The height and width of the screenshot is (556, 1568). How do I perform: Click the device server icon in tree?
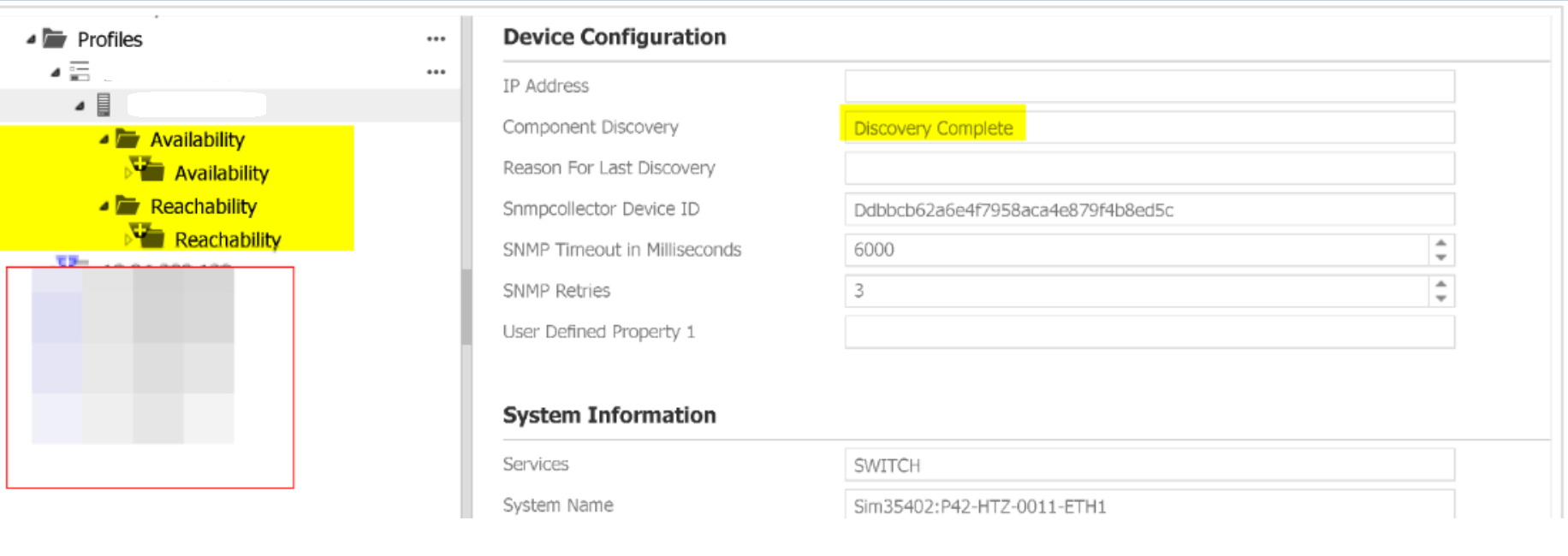(x=104, y=105)
